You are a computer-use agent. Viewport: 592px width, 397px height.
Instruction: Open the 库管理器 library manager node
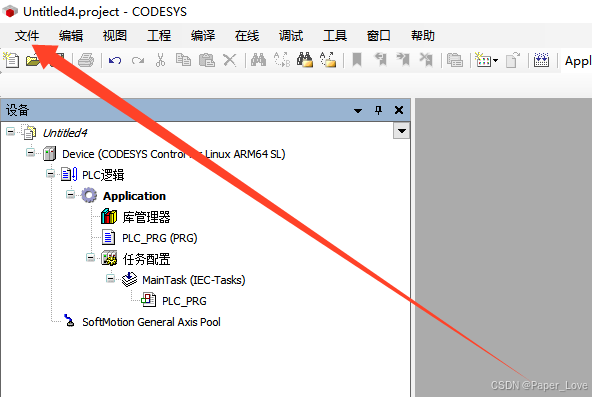click(x=146, y=217)
